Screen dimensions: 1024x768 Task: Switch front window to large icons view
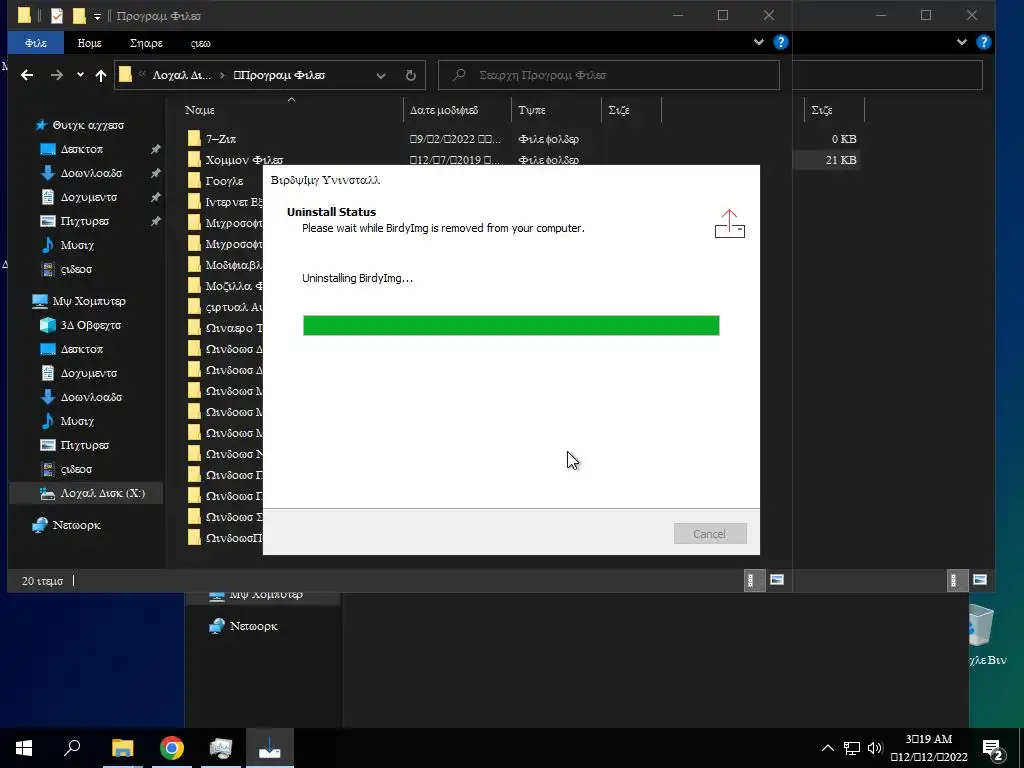(x=776, y=580)
